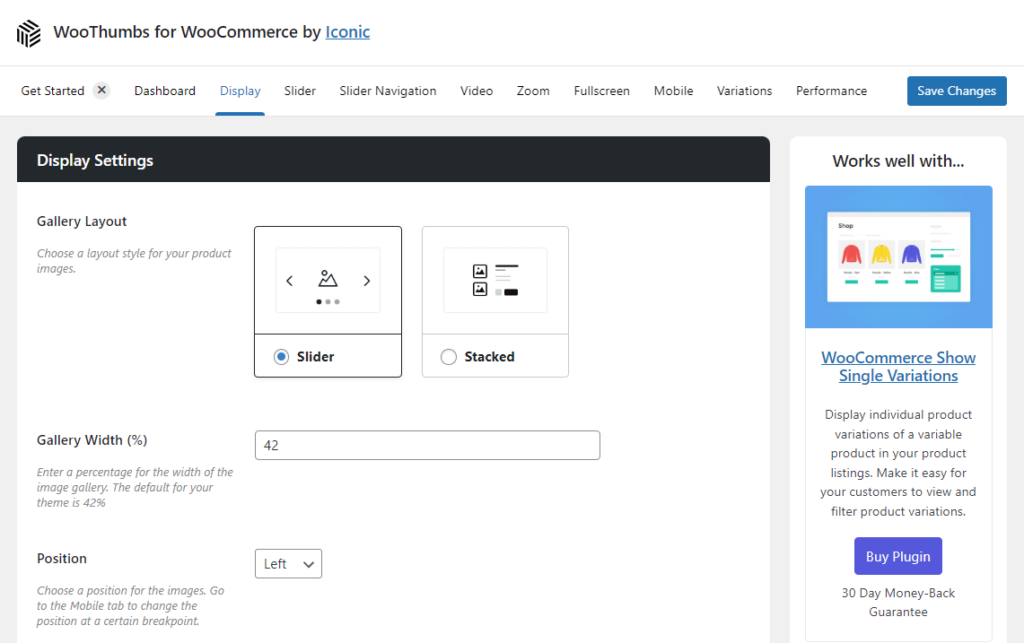1024x643 pixels.
Task: Open the WooCommerce Show Single Variations link
Action: pos(898,367)
